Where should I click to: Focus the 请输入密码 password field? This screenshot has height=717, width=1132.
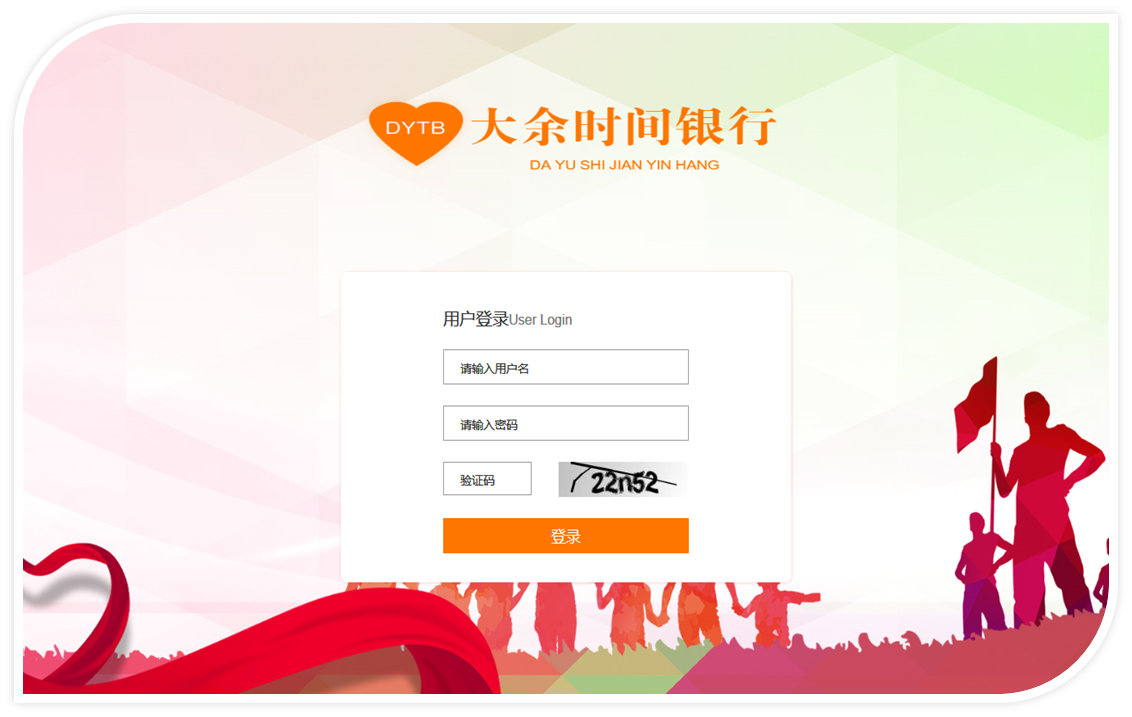click(x=565, y=423)
